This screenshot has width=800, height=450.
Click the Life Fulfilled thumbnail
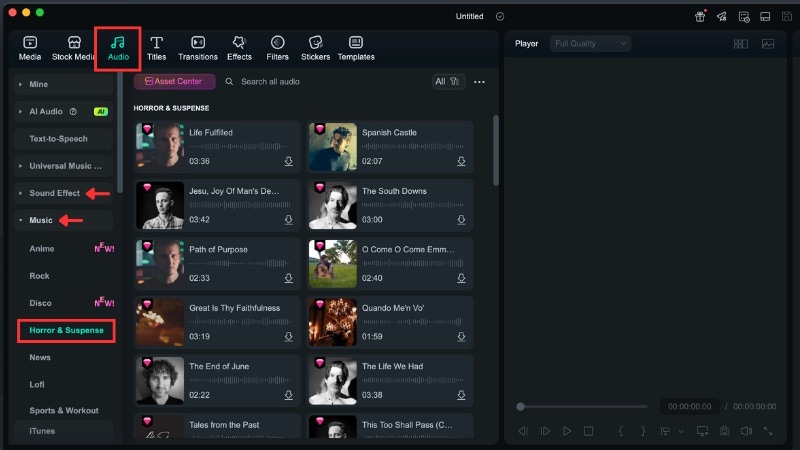point(160,146)
